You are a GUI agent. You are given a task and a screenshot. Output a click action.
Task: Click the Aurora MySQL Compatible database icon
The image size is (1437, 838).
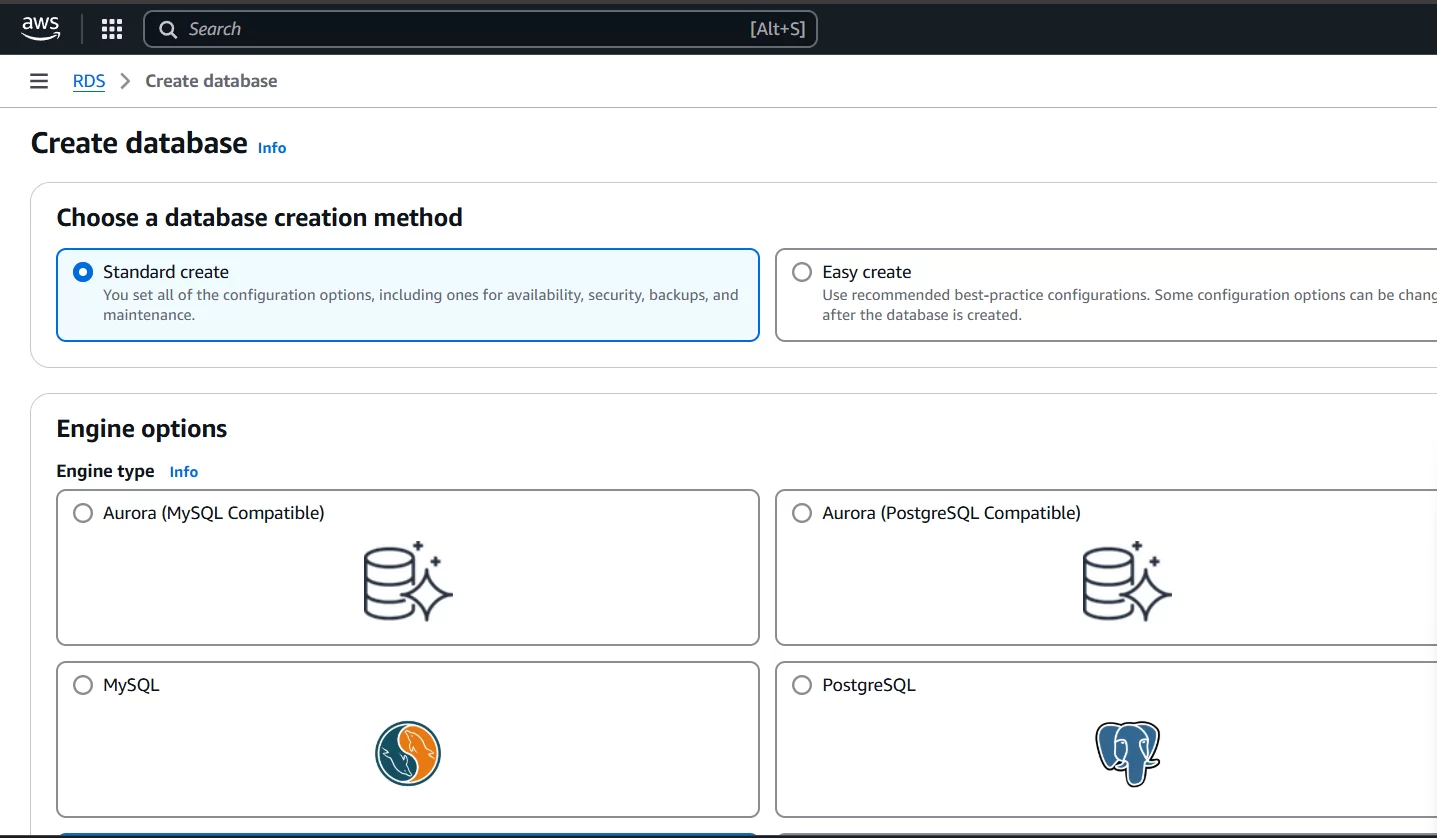(x=408, y=582)
